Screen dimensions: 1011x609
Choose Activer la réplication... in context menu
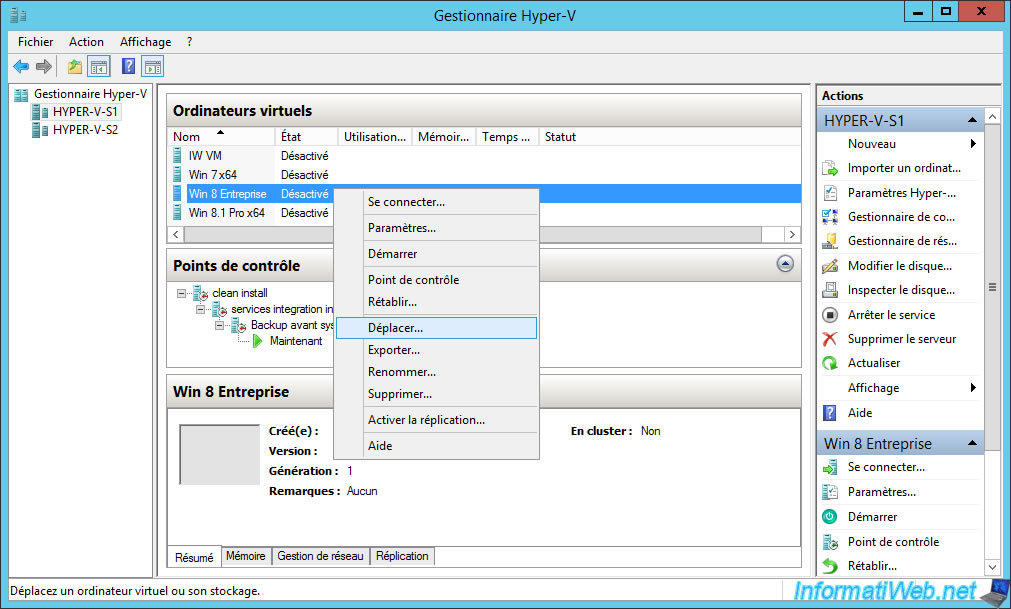tap(437, 420)
